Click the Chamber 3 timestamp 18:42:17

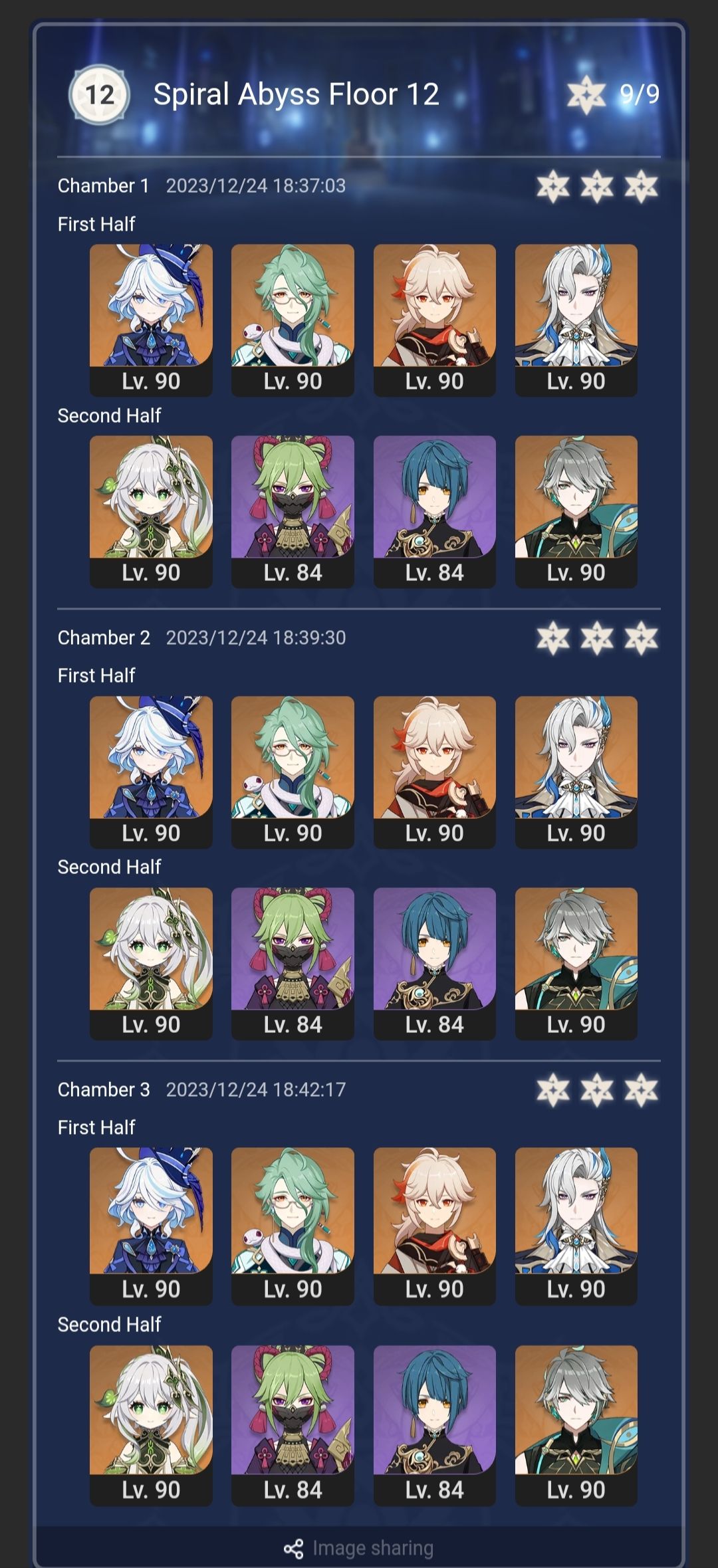[x=309, y=1089]
